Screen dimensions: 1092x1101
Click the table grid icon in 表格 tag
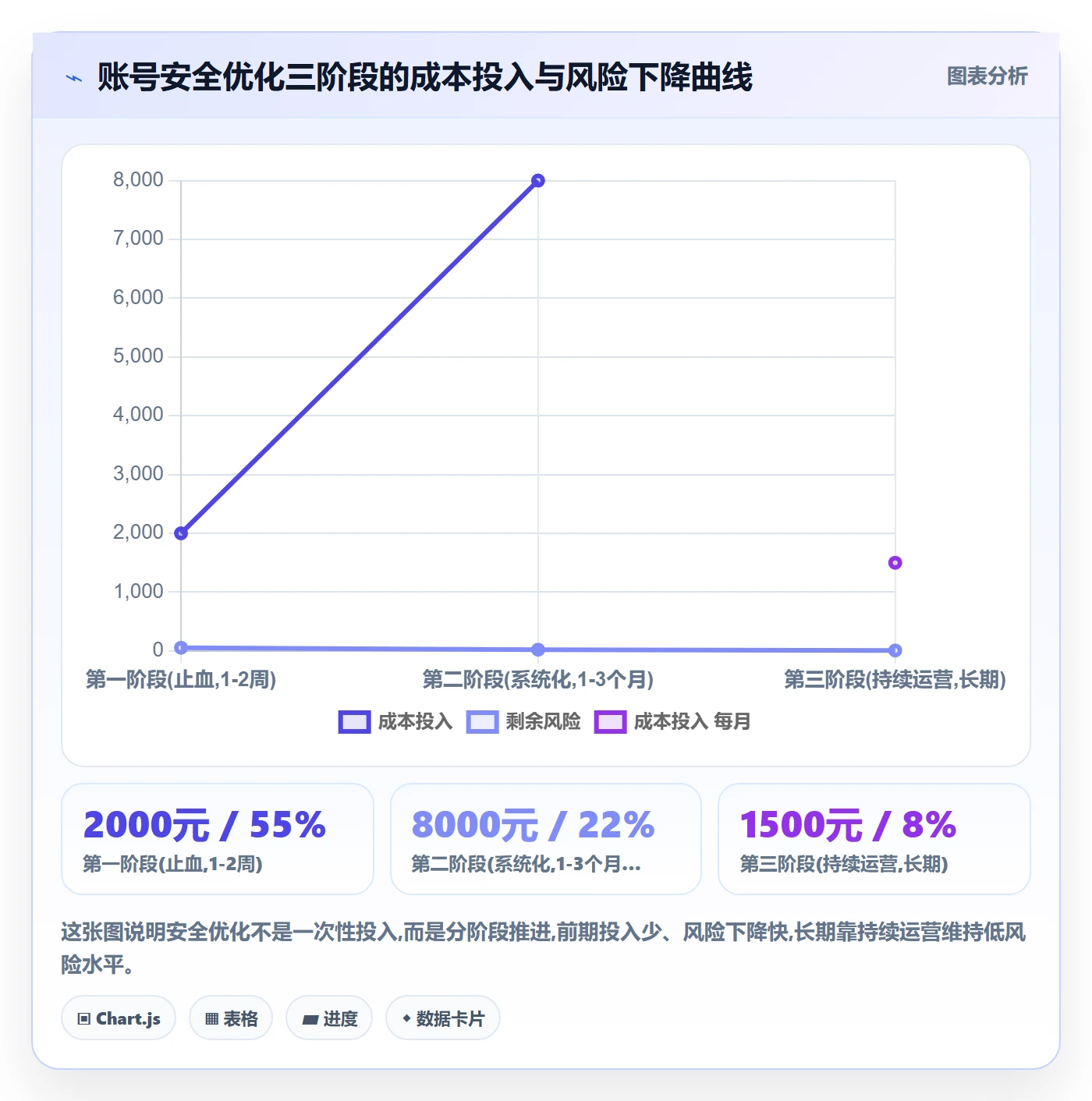[x=211, y=1018]
